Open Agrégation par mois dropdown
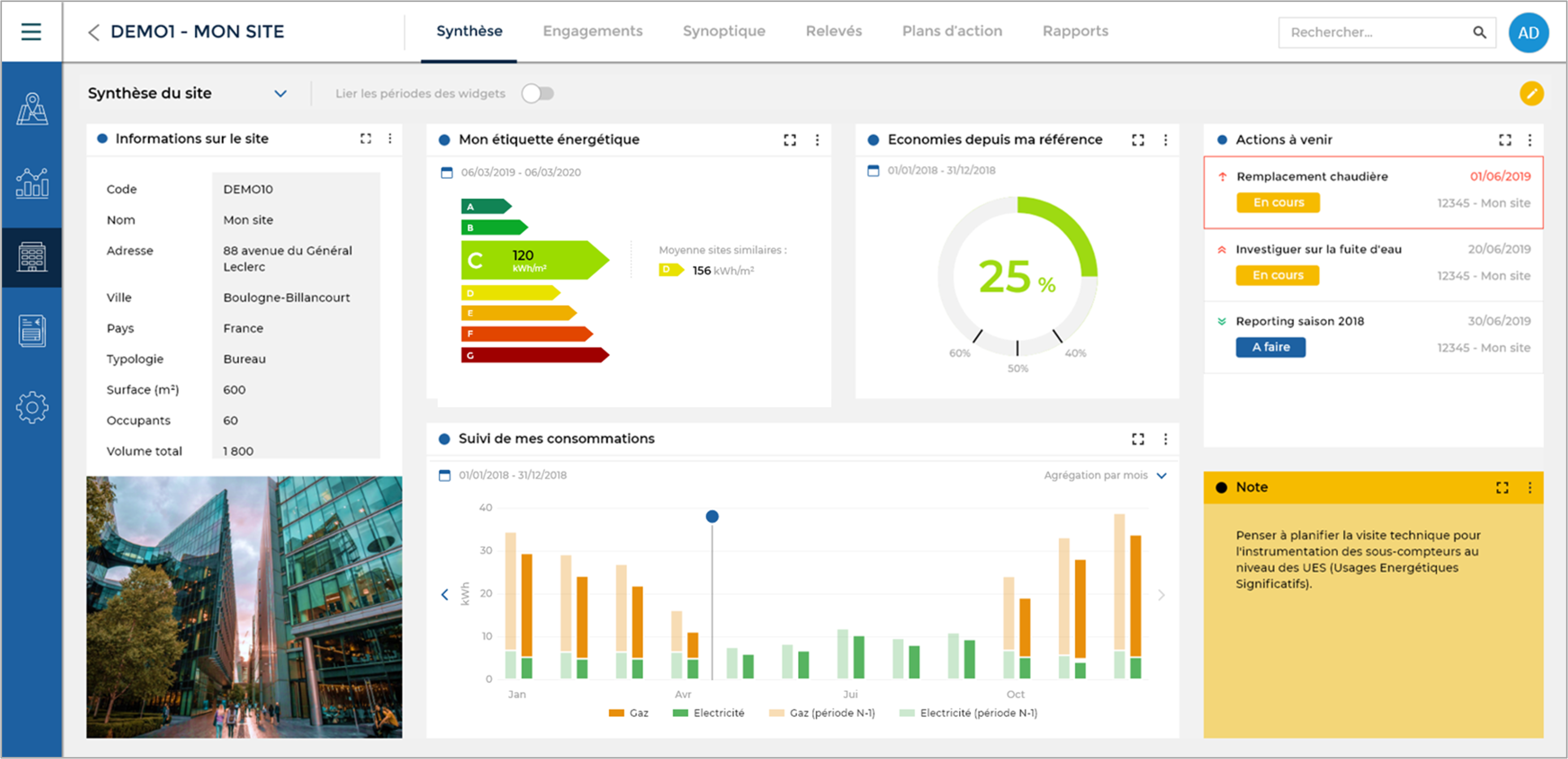 click(1105, 475)
